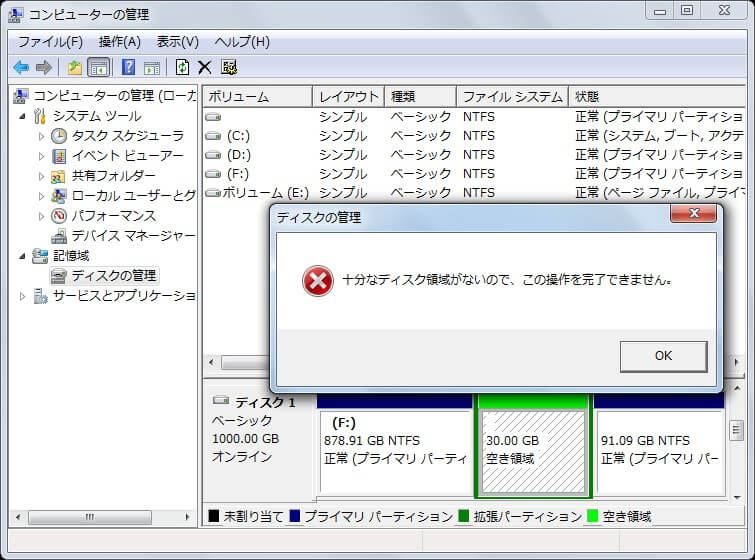
Task: Select the ボリューム (E:) row
Action: (x=474, y=193)
